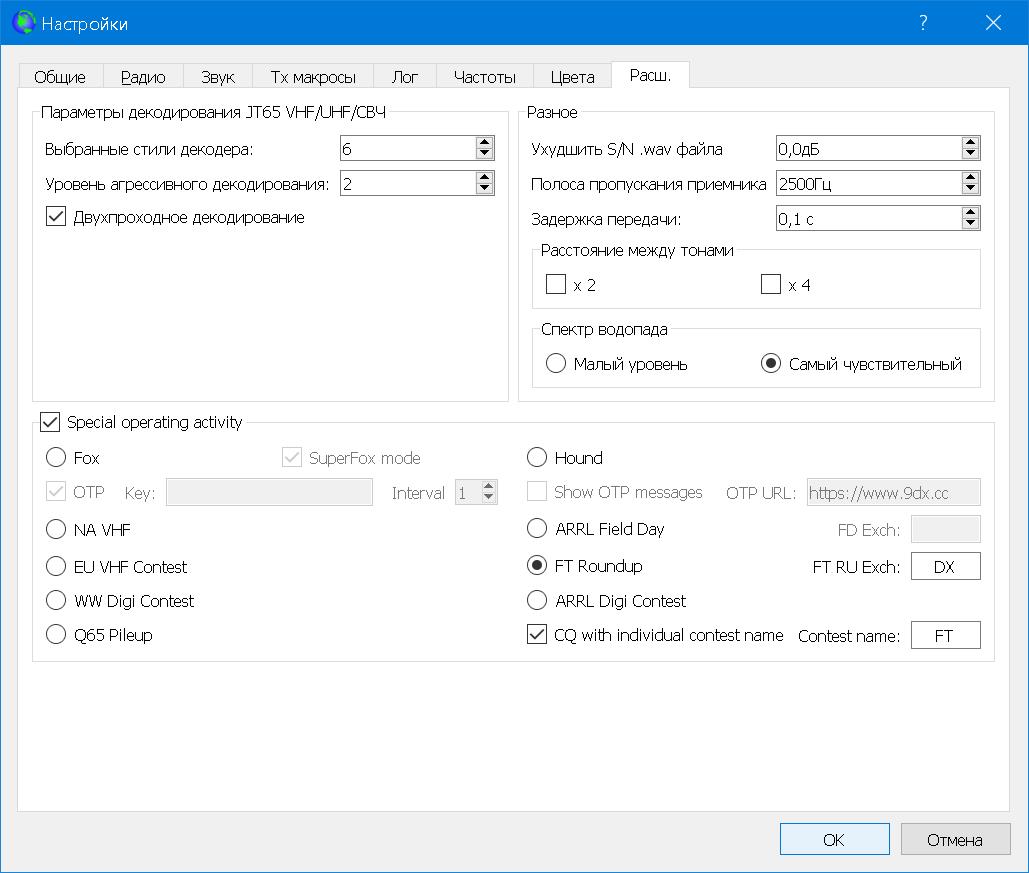
Task: Choose the low level waterfall spectrum option
Action: click(x=556, y=364)
